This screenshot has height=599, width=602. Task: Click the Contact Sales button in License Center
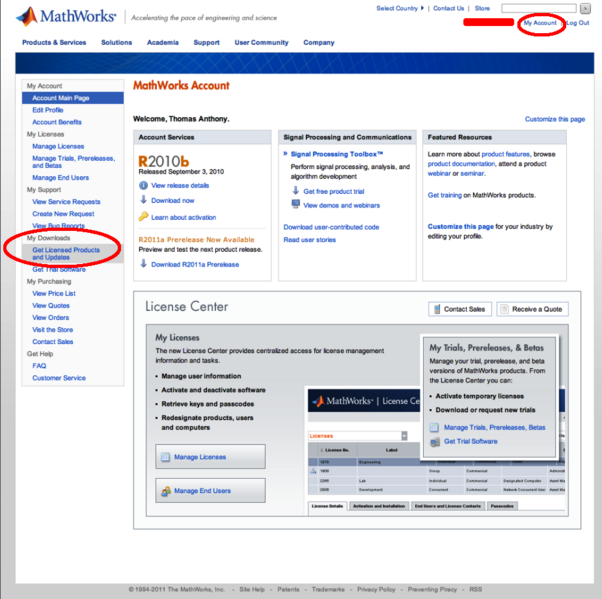pos(460,309)
